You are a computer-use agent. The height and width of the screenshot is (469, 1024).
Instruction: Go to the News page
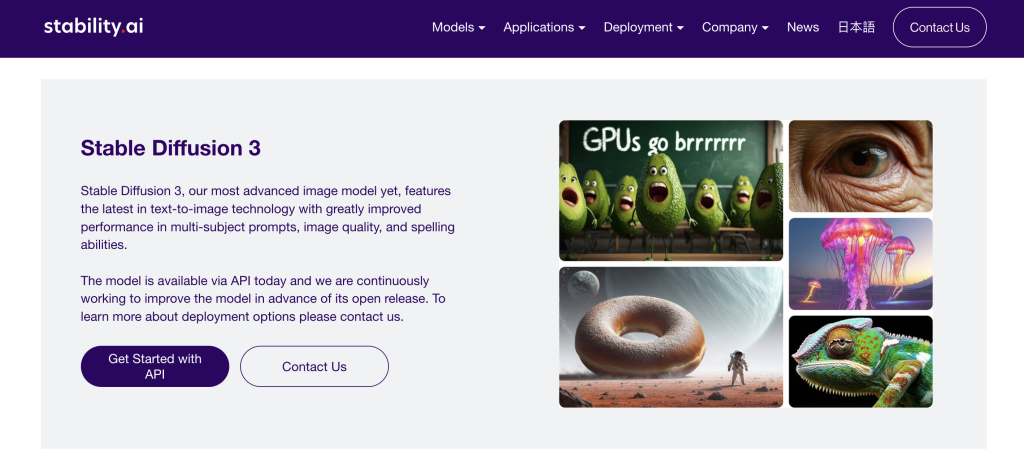pos(802,27)
